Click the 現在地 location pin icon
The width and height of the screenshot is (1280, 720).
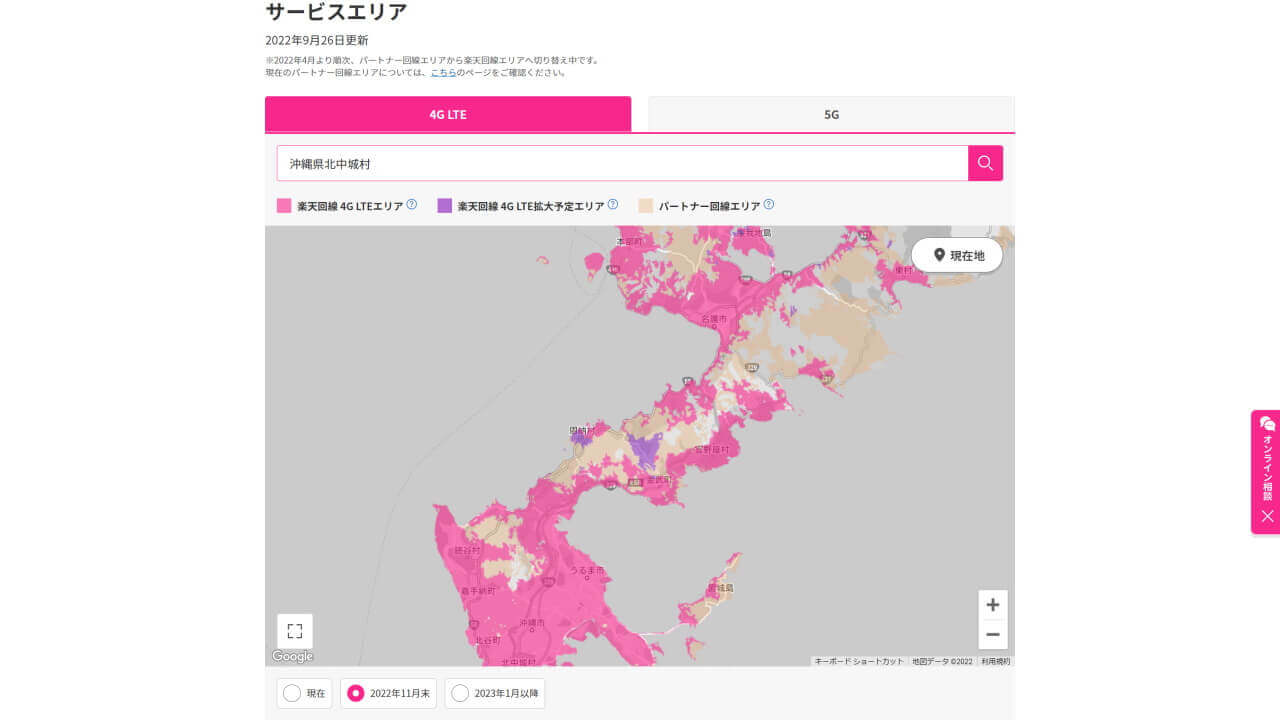point(939,255)
